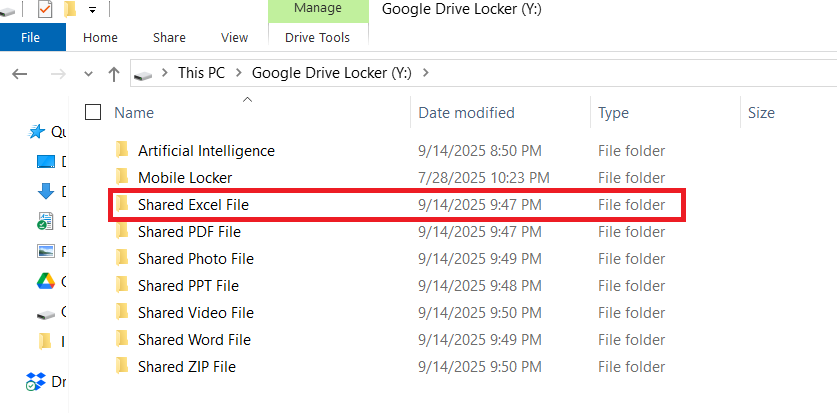Open the Customize Quick Access Toolbar dropdown
838x413 pixels.
tap(92, 10)
